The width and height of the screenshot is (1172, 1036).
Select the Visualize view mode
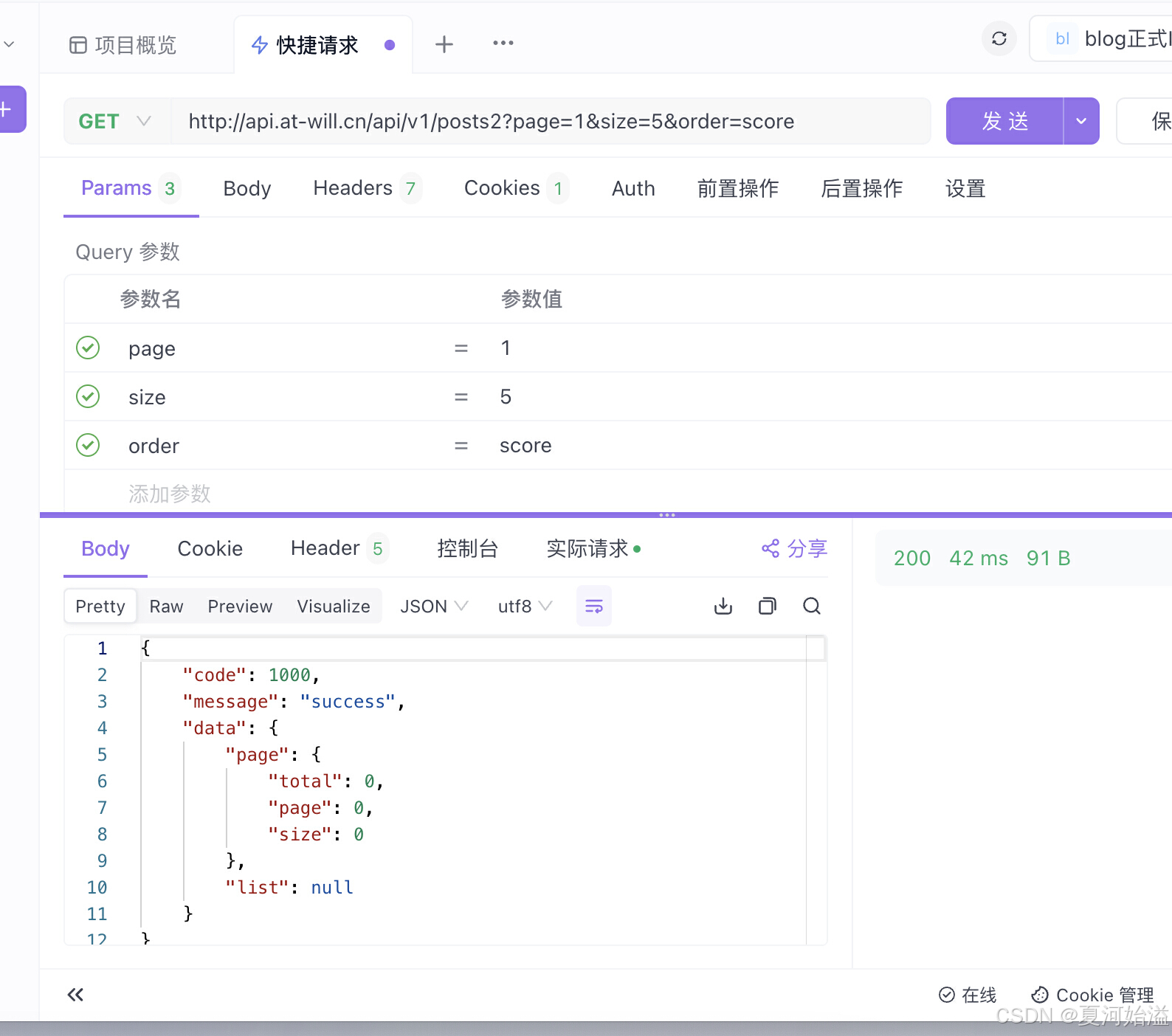pyautogui.click(x=334, y=606)
